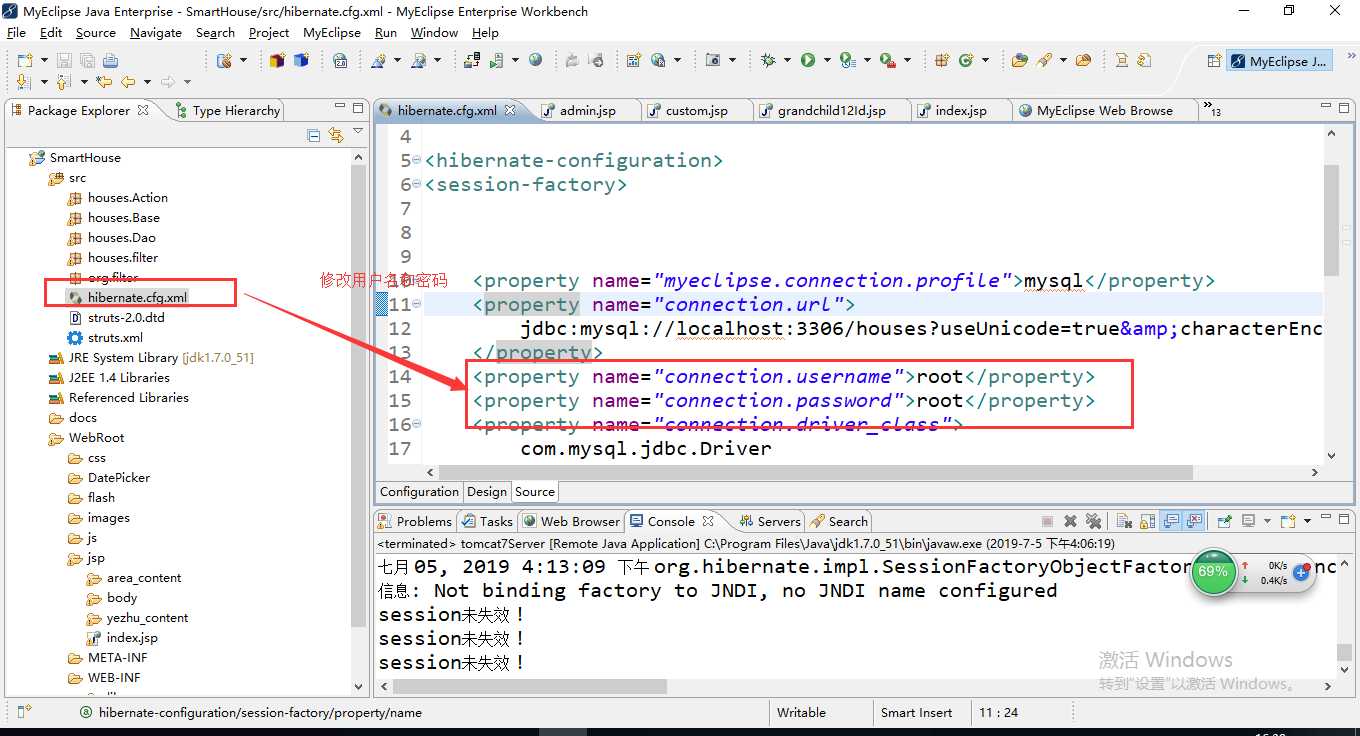
Task: Open the Window menu
Action: [x=434, y=33]
